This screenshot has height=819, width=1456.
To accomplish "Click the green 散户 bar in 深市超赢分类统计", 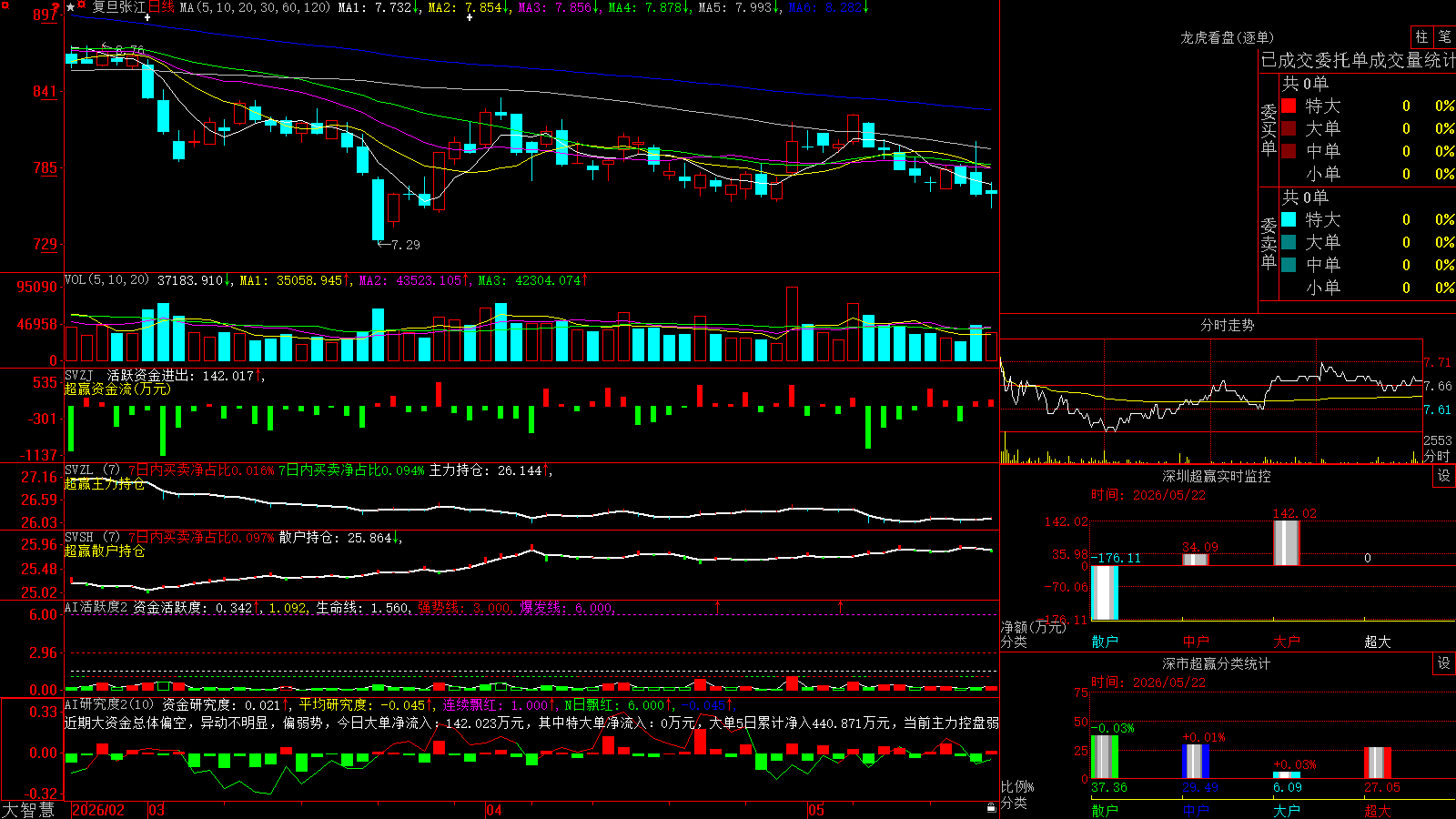I will (x=1105, y=757).
